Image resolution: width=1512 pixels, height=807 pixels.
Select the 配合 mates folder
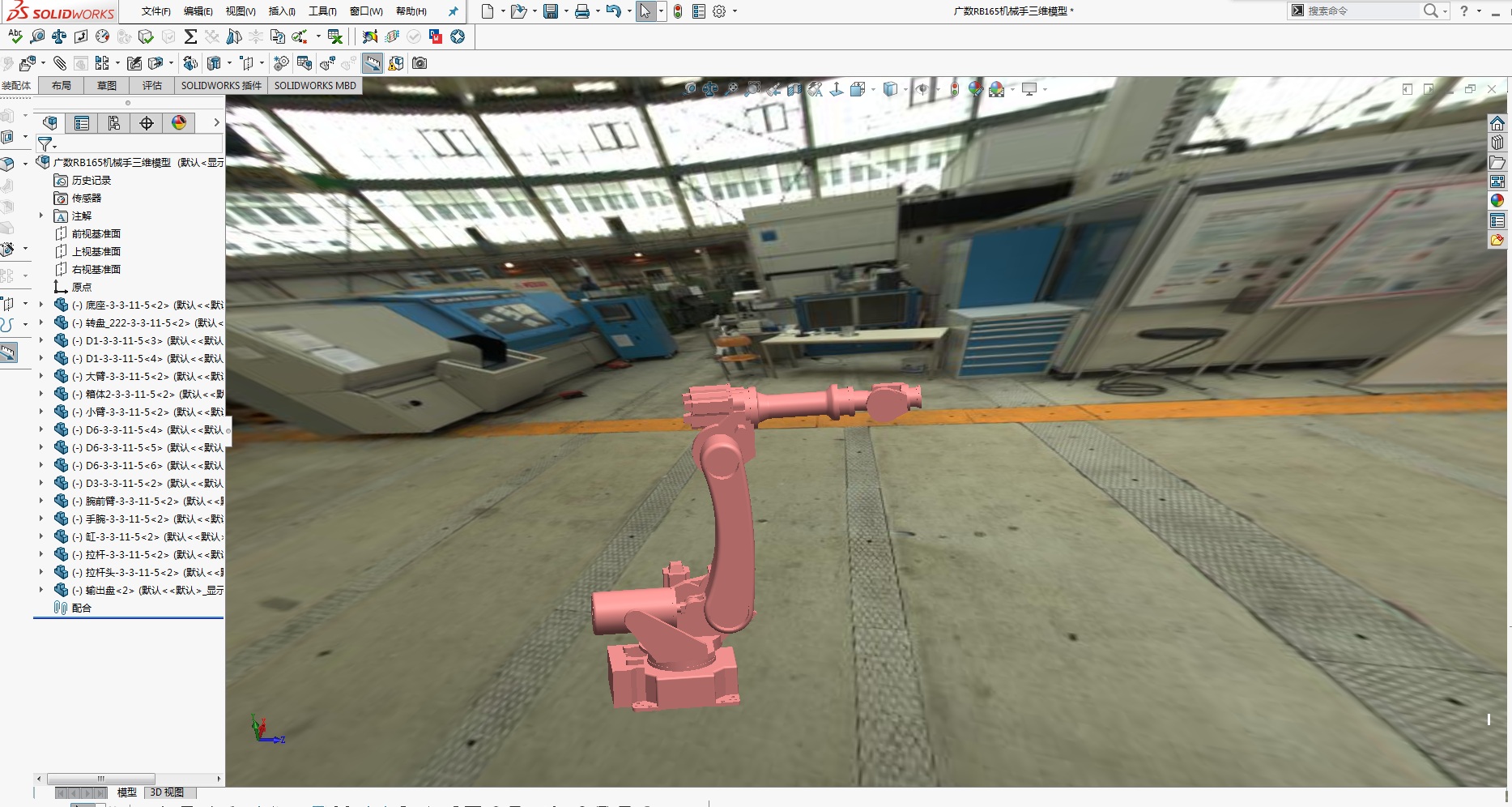(73, 608)
